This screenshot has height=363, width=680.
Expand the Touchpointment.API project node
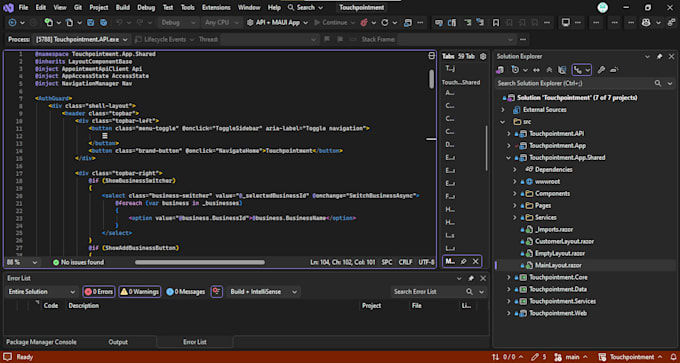(x=509, y=134)
